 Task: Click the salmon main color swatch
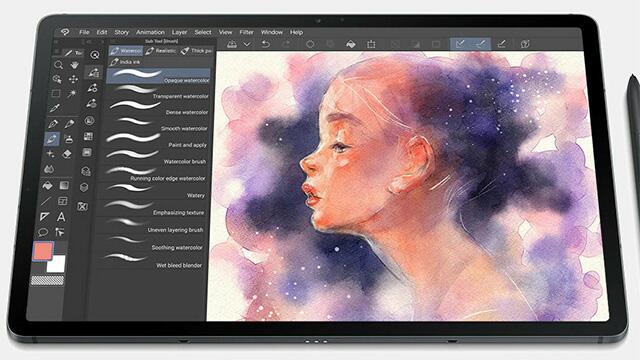43,251
